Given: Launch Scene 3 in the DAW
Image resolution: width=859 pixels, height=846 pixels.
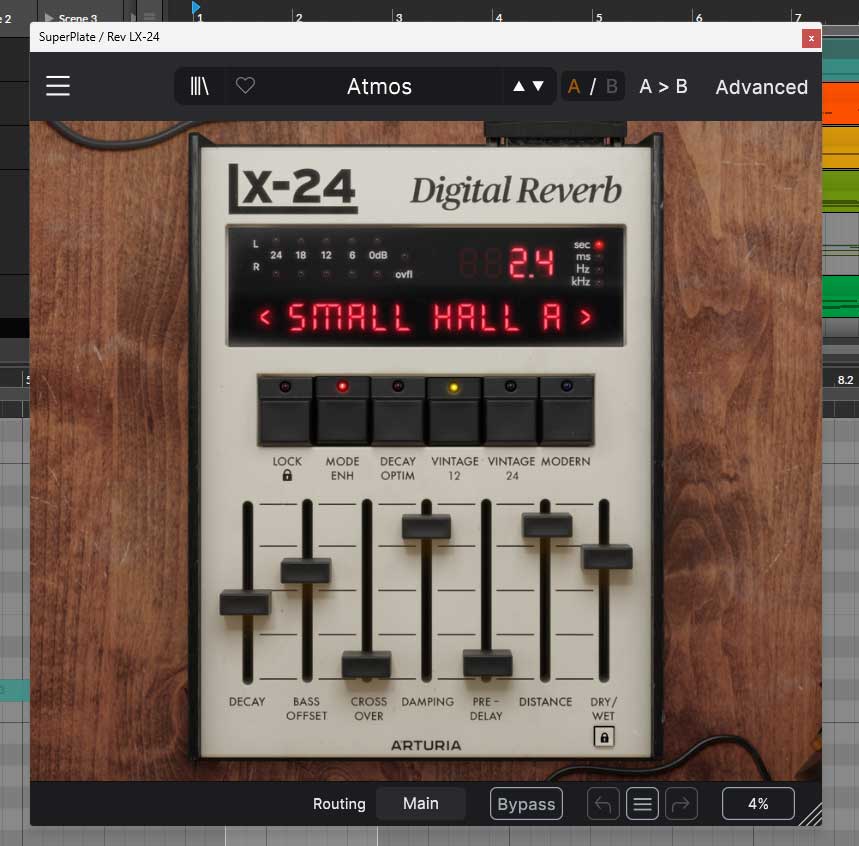Looking at the screenshot, I should point(49,18).
